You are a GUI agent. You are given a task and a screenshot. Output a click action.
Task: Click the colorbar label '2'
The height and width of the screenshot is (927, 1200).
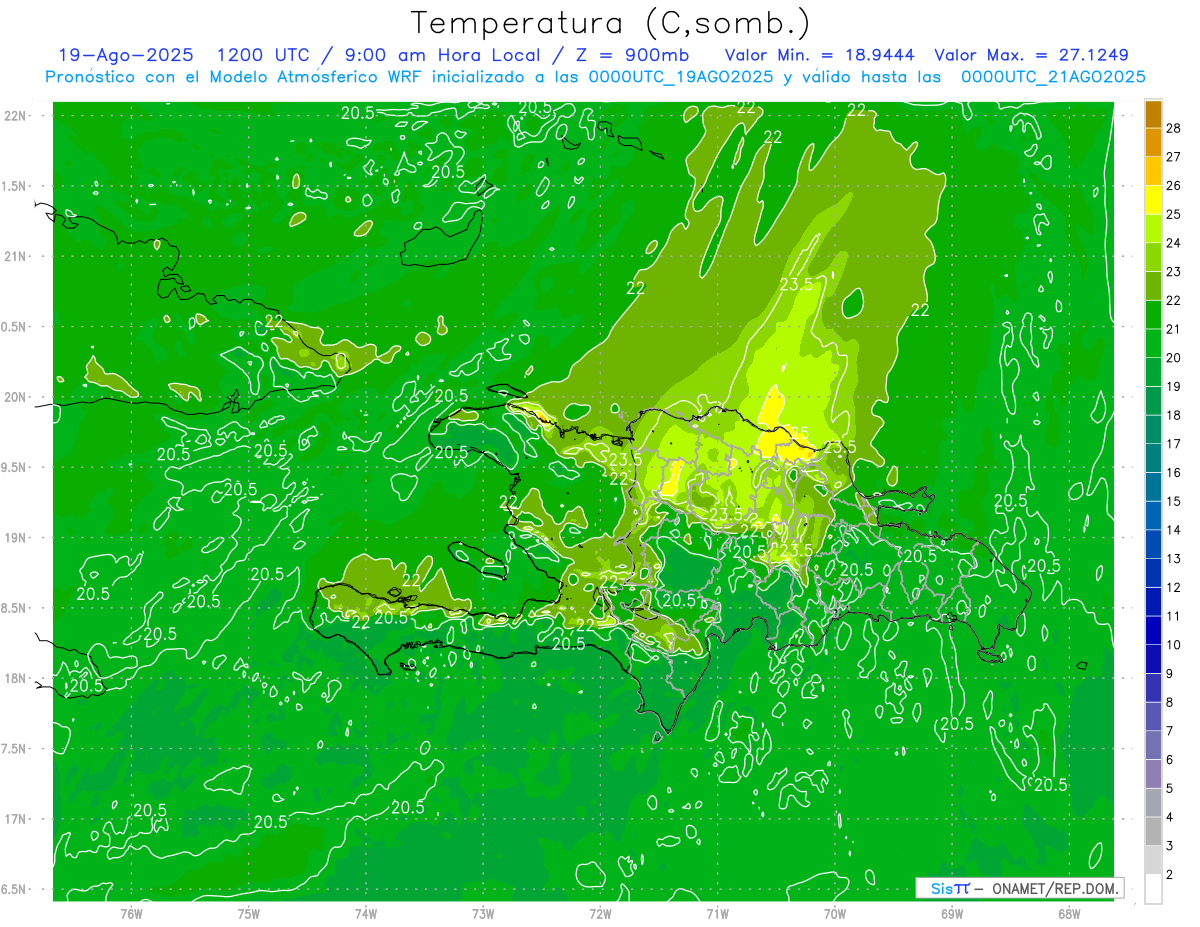click(1171, 875)
